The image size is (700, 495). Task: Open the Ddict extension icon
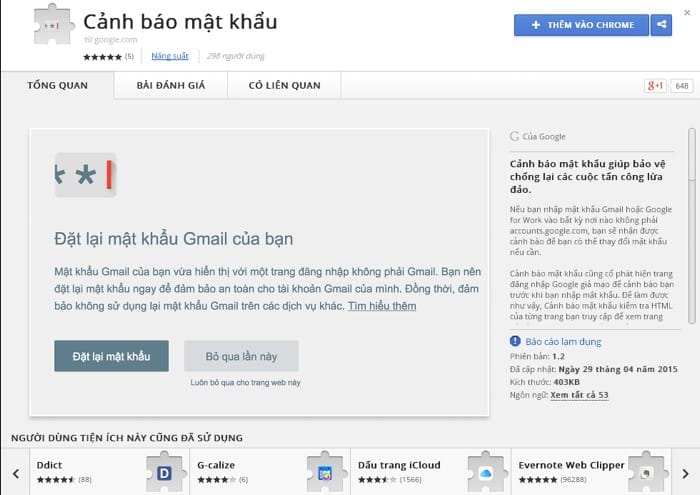[165, 472]
